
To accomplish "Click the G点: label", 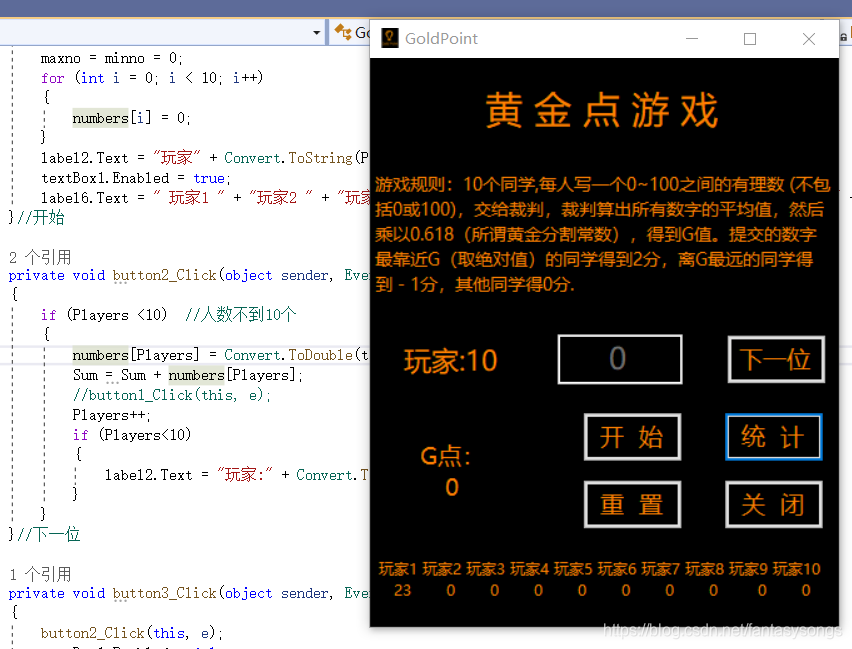I will click(446, 455).
